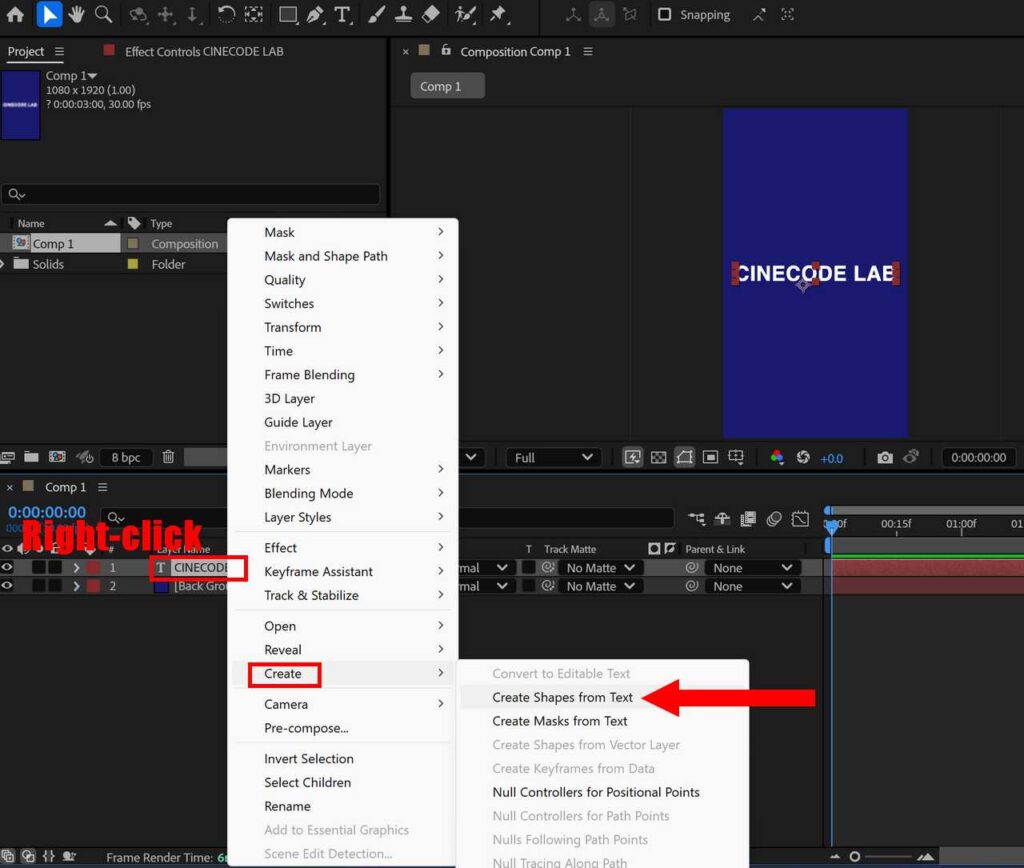Hide the Back Ground layer eye
1024x868 pixels.
point(7,586)
